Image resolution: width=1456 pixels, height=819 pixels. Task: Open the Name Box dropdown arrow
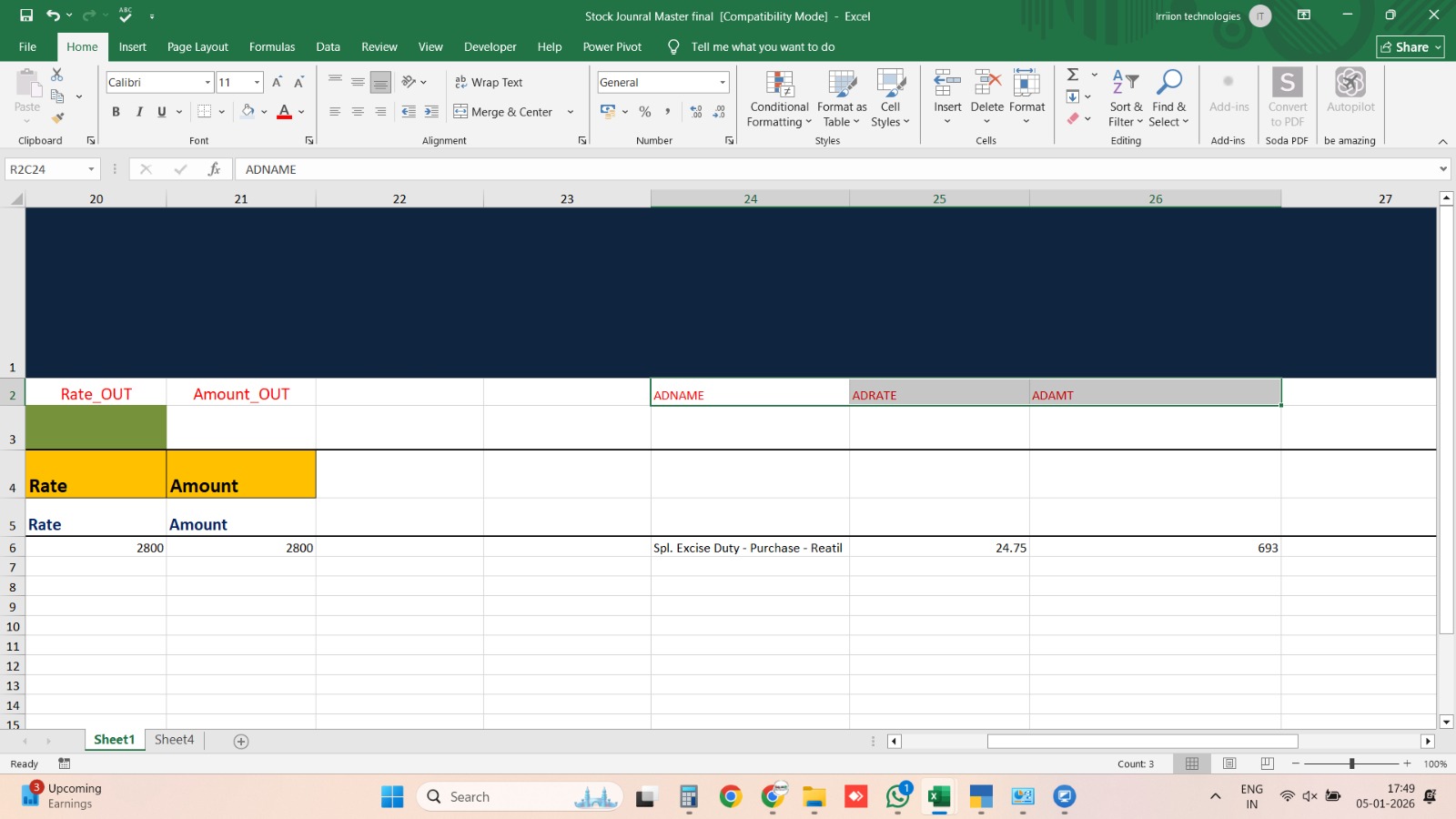point(91,169)
